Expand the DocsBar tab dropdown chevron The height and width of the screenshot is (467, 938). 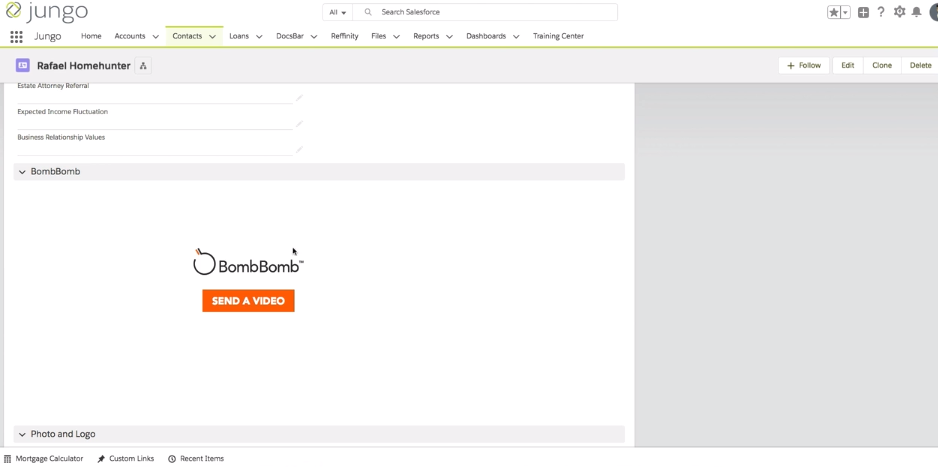(x=313, y=36)
